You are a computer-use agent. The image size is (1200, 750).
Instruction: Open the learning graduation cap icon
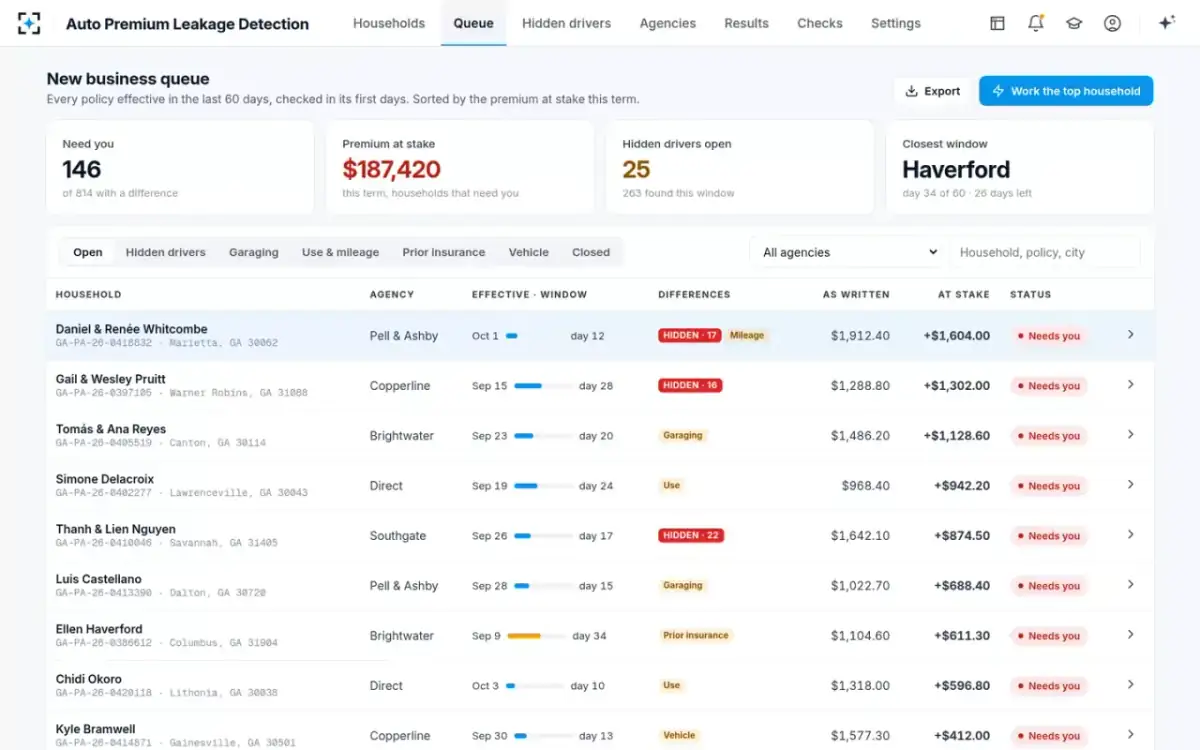point(1074,23)
